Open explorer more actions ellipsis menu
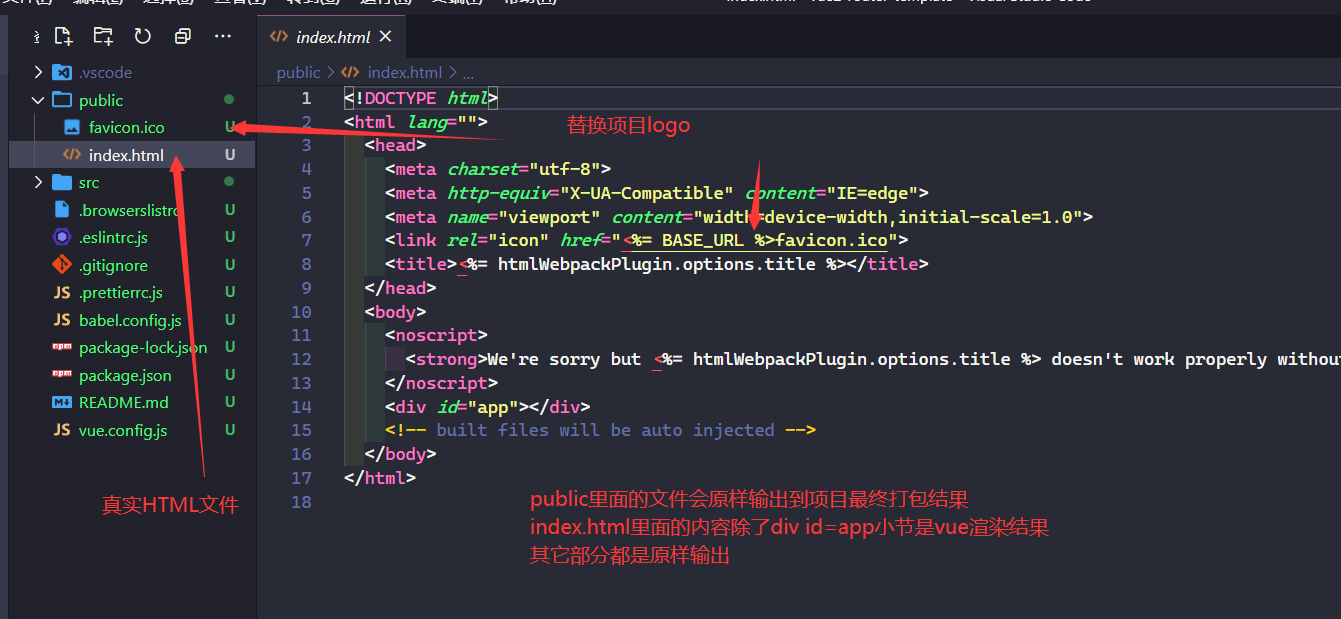Image resolution: width=1341 pixels, height=619 pixels. 223,37
